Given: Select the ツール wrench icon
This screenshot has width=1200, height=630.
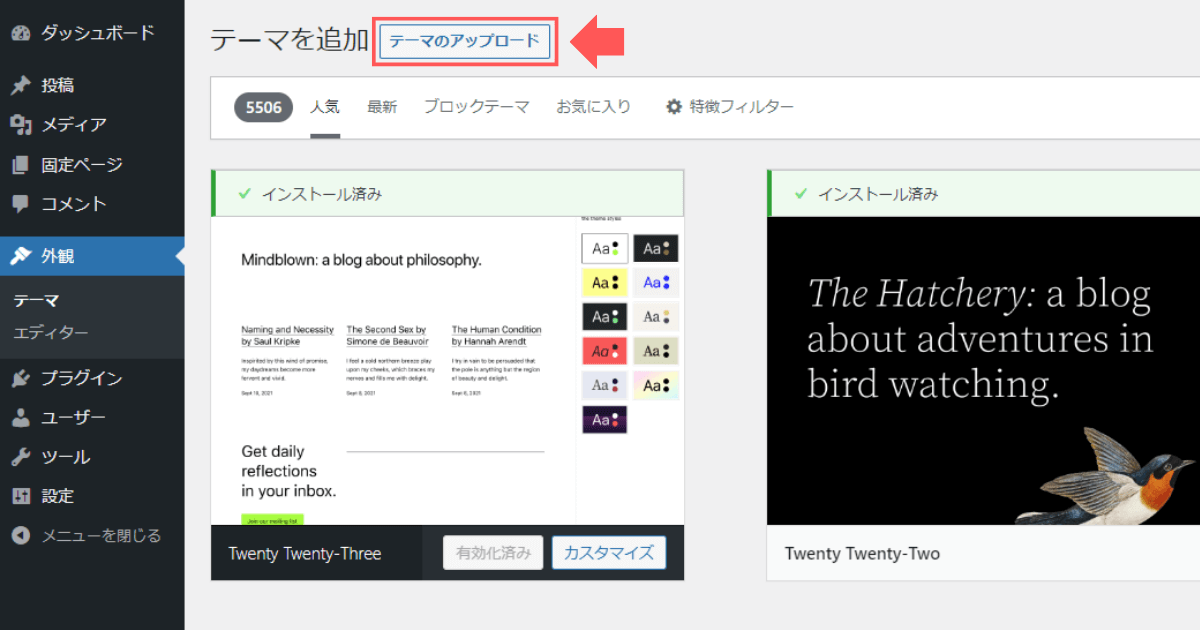Looking at the screenshot, I should point(22,456).
